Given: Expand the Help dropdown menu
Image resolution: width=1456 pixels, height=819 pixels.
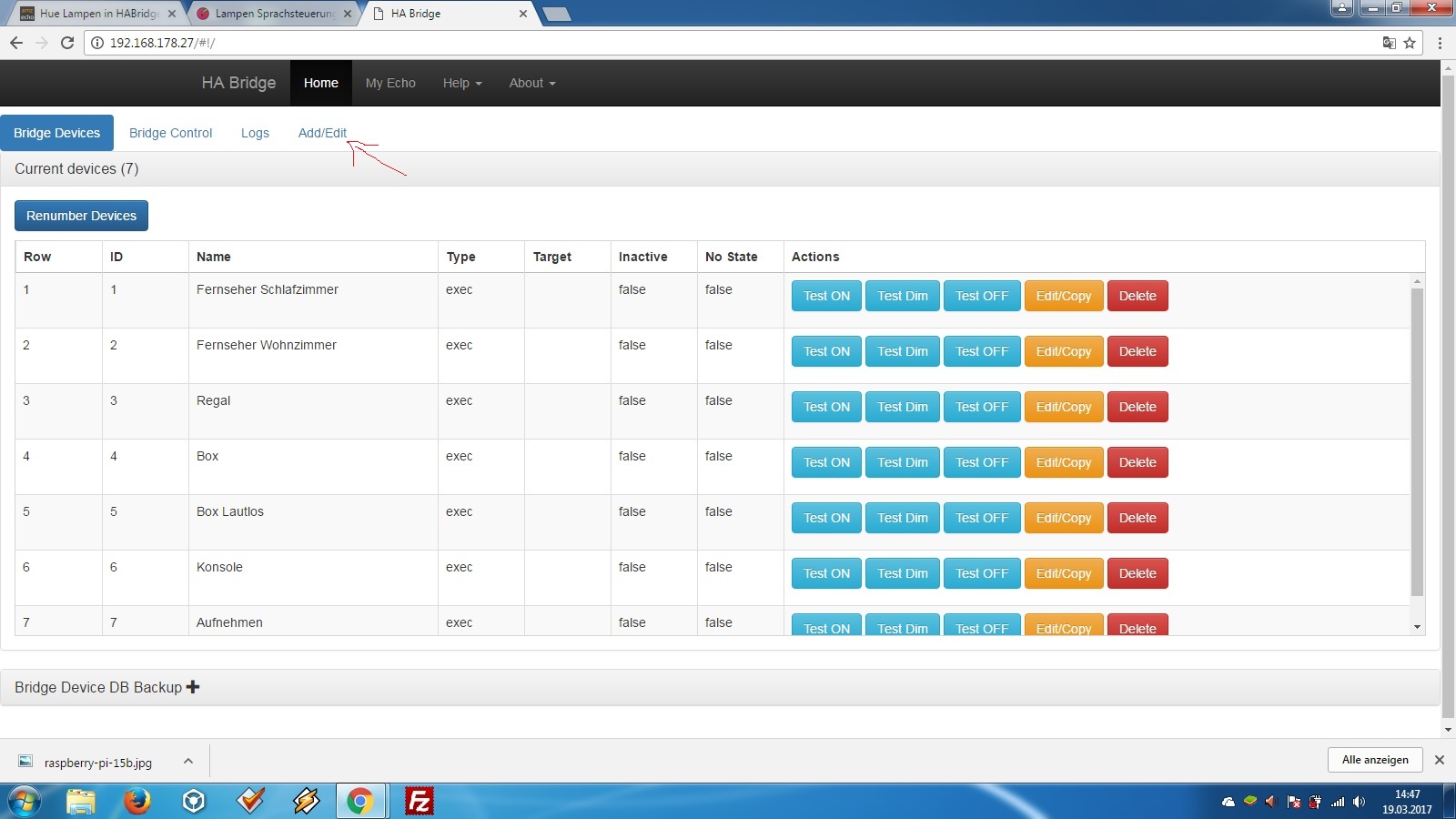Looking at the screenshot, I should point(461,83).
